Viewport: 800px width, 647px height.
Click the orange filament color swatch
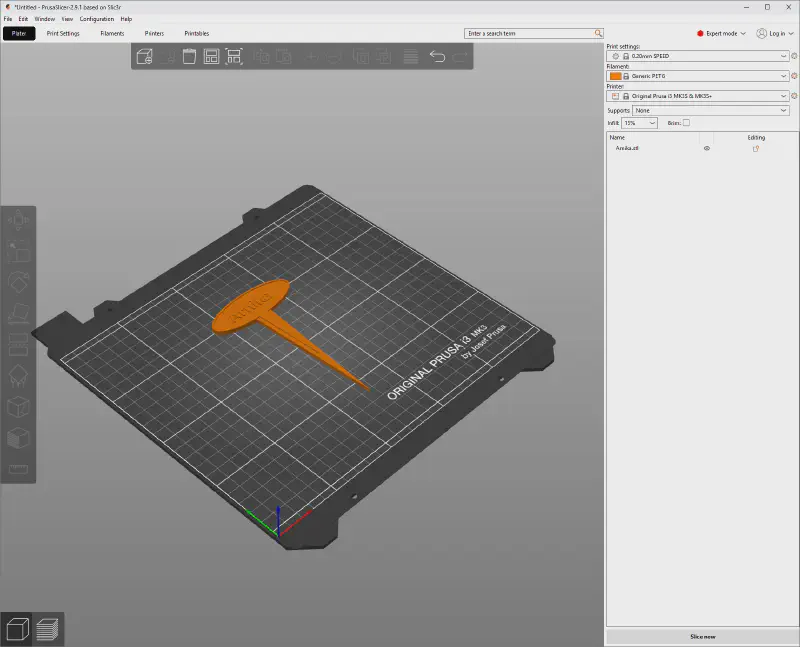click(x=615, y=76)
